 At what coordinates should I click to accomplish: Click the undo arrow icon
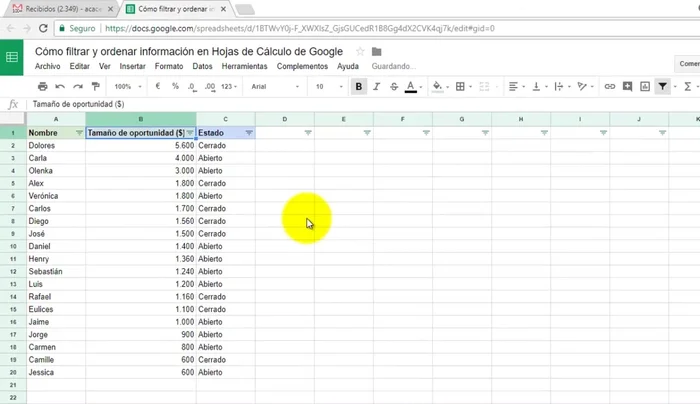point(61,87)
